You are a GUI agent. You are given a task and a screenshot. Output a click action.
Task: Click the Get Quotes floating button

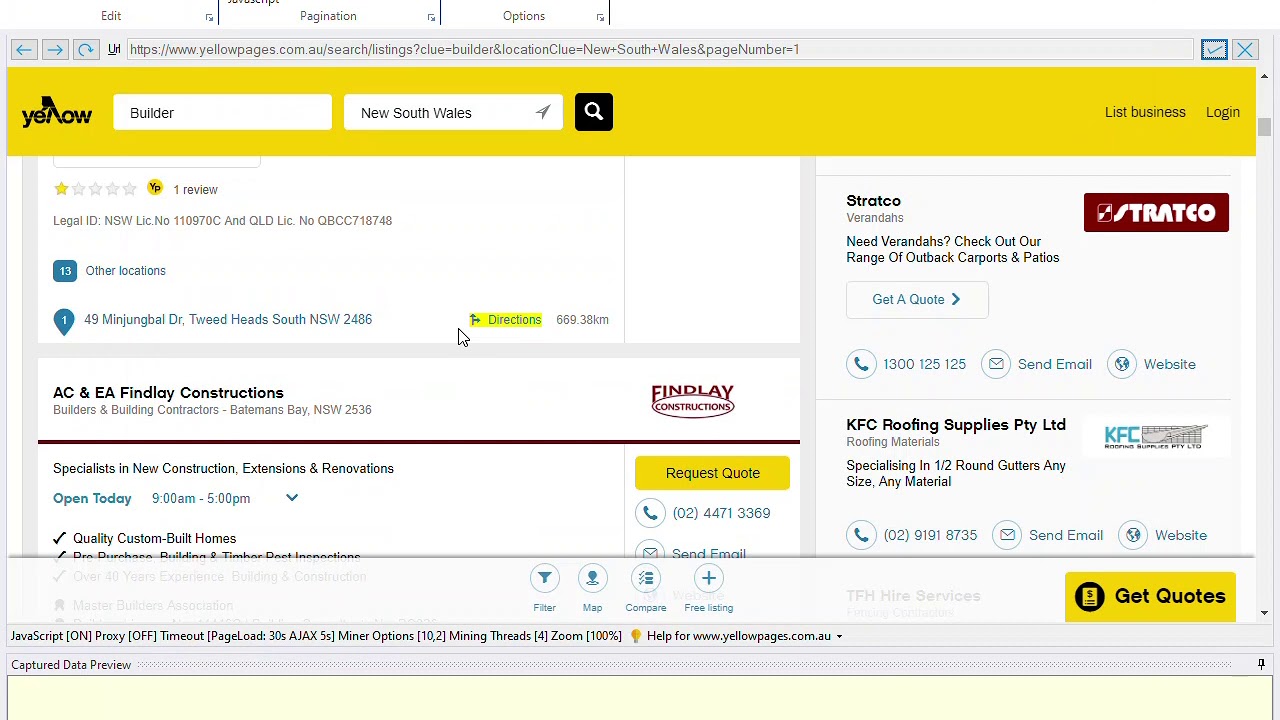tap(1150, 596)
